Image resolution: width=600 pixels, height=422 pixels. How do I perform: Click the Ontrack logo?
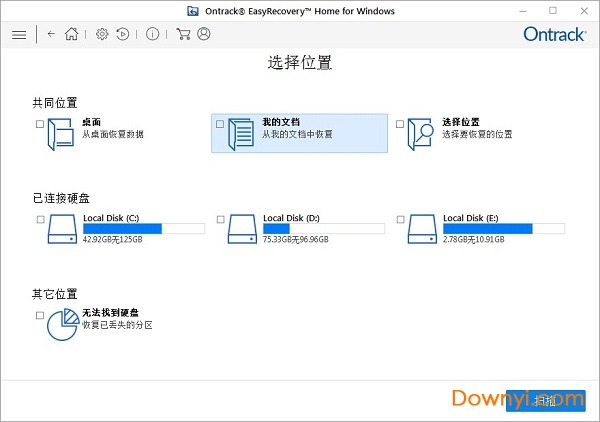click(x=554, y=34)
